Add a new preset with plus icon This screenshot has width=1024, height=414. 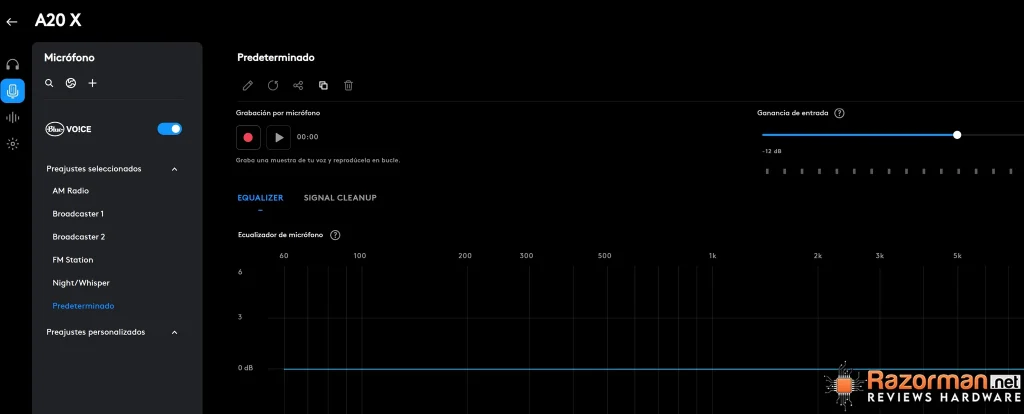click(x=92, y=83)
